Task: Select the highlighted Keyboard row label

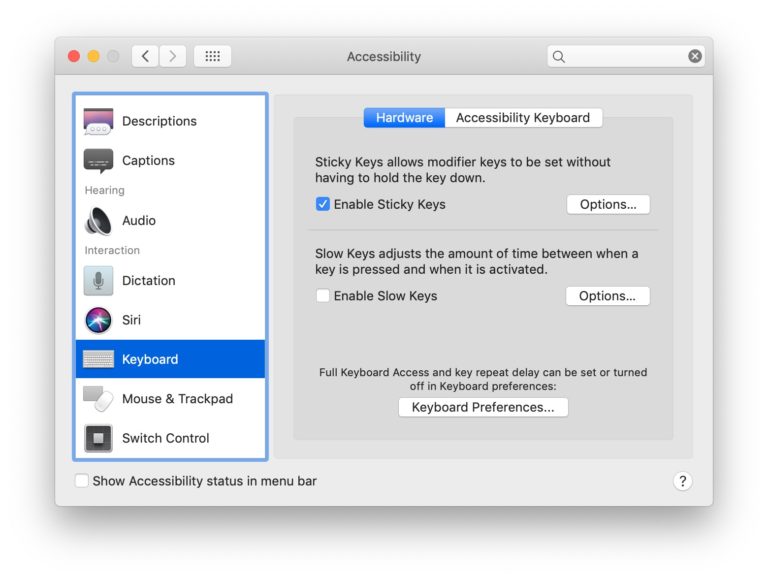Action: tap(150, 359)
